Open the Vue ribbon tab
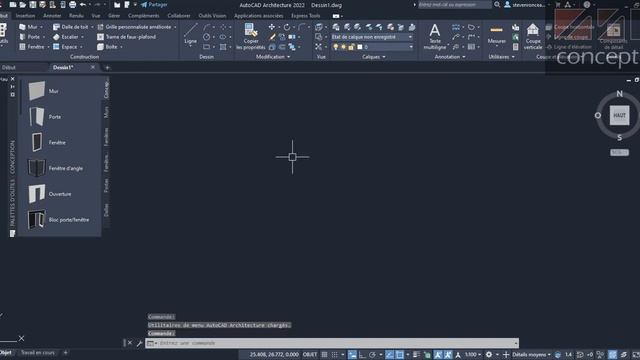Image resolution: width=640 pixels, height=360 pixels. click(96, 16)
